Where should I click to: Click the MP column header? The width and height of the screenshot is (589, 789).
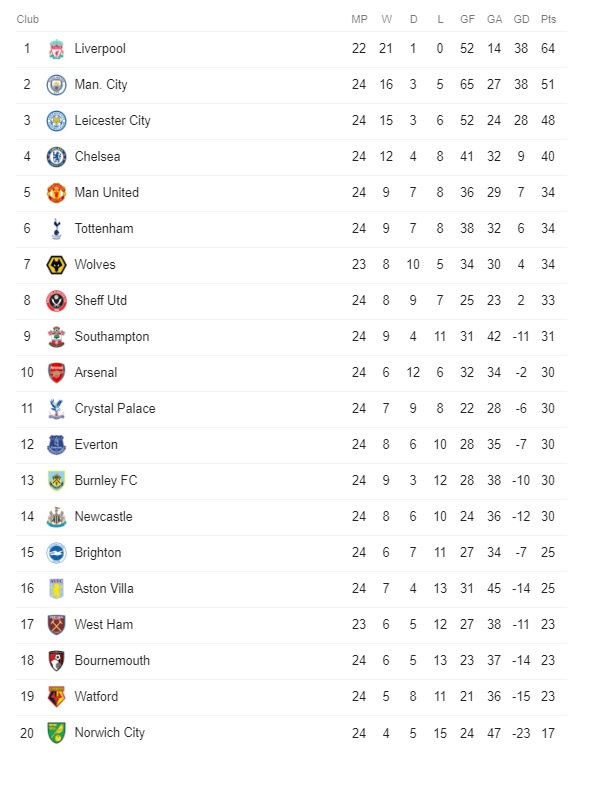359,19
